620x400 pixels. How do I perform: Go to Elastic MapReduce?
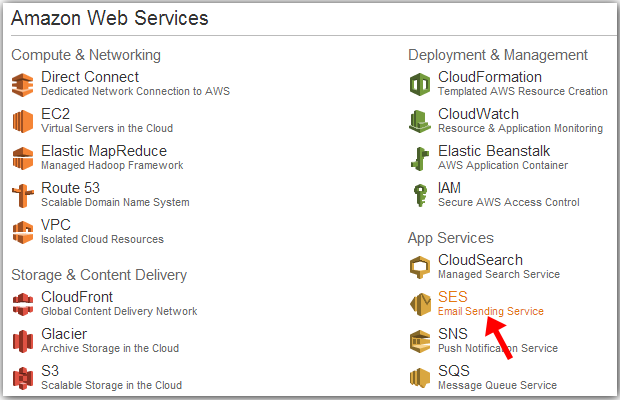click(x=104, y=151)
